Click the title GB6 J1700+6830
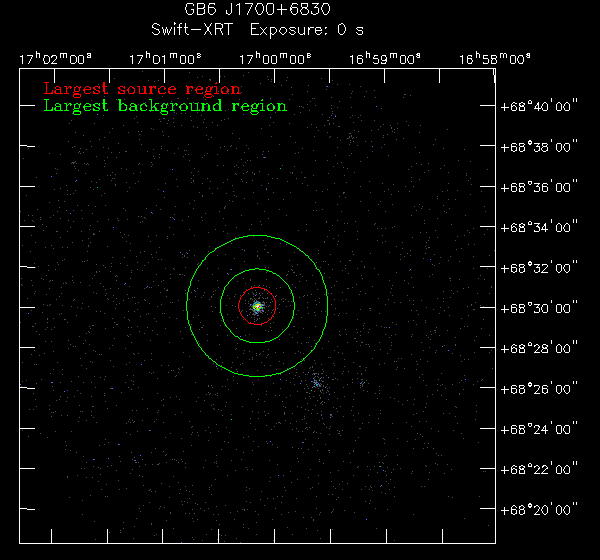The image size is (600, 560). (257, 9)
